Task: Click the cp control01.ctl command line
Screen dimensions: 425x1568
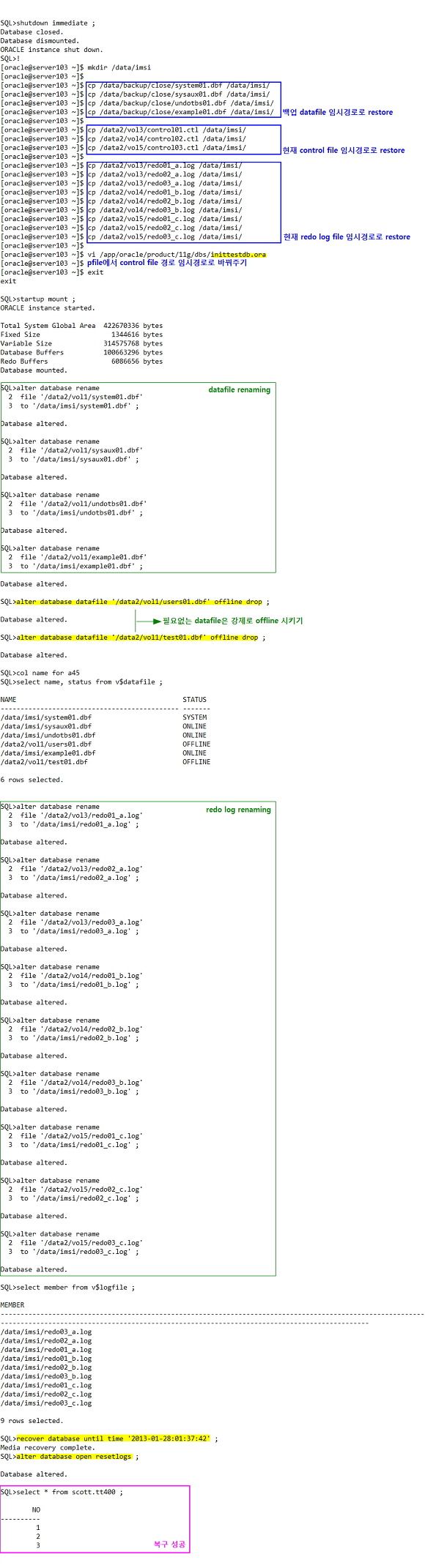Action: click(x=166, y=130)
